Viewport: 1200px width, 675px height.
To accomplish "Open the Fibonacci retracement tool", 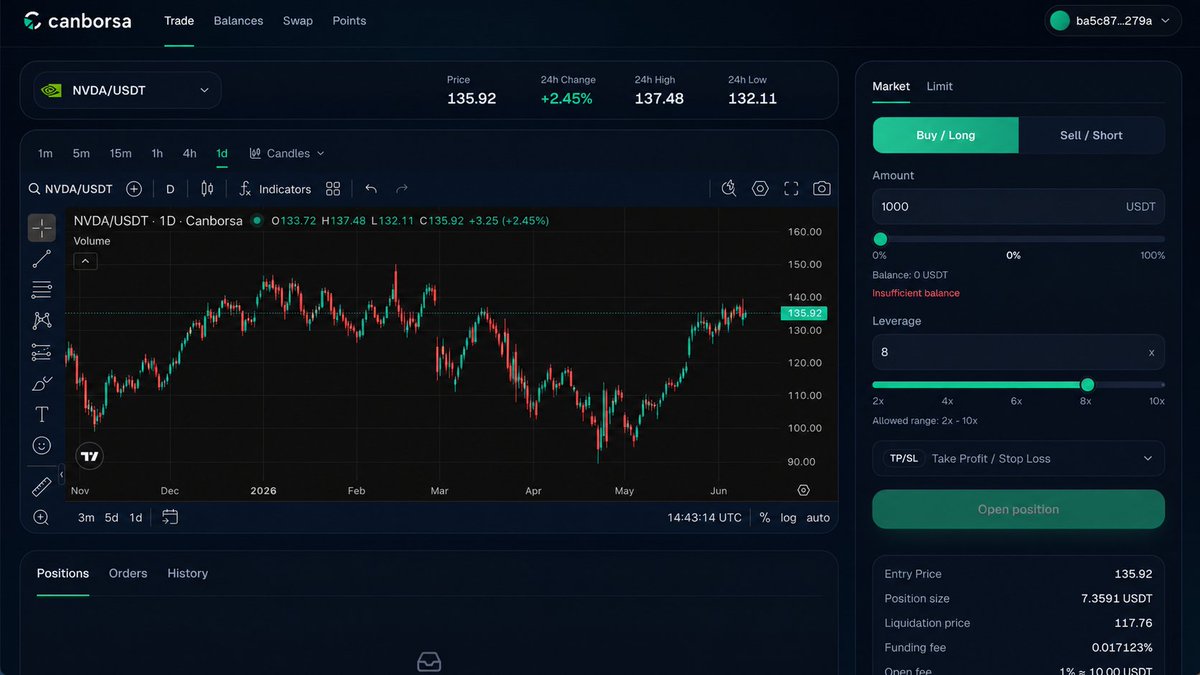I will [x=42, y=290].
